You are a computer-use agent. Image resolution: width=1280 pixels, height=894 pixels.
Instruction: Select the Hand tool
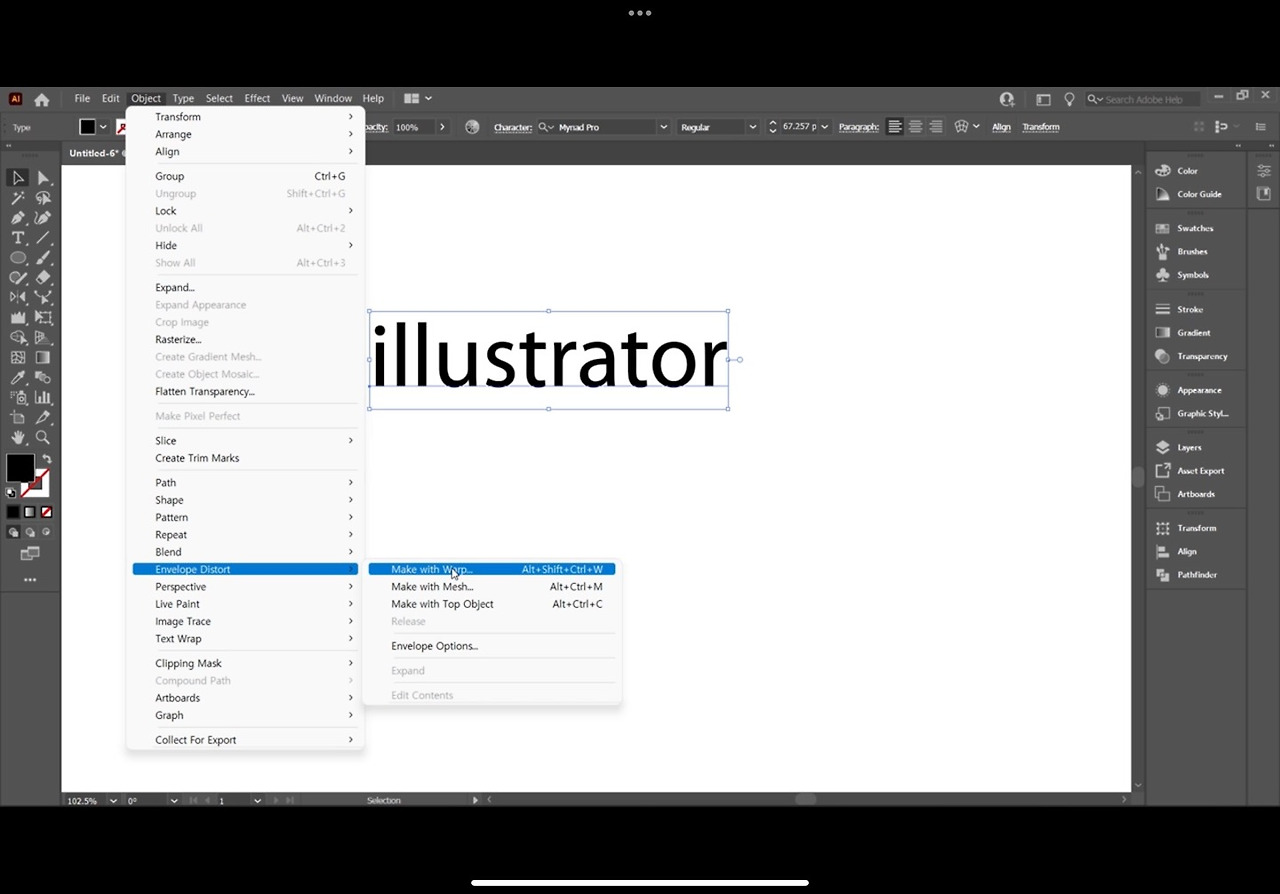pyautogui.click(x=18, y=438)
